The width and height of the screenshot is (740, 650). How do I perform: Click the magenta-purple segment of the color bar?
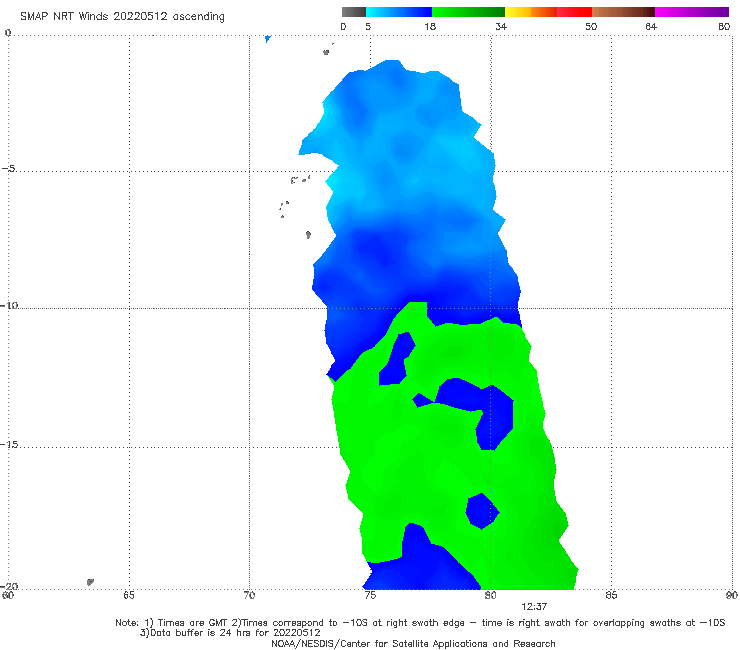click(692, 12)
